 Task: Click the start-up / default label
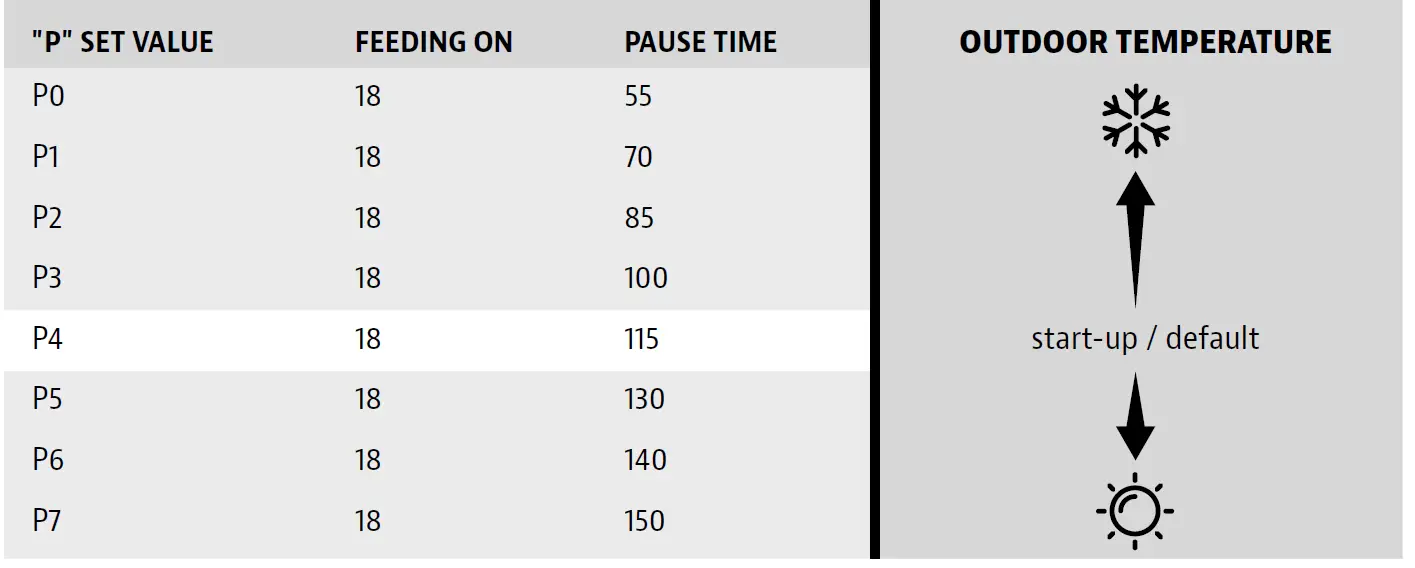pos(1145,338)
